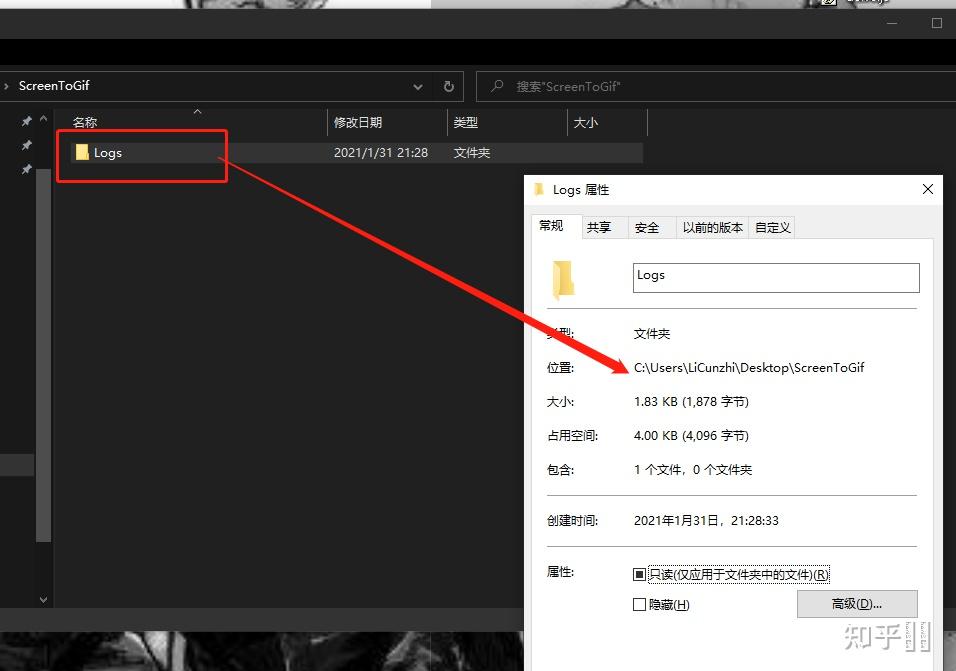The height and width of the screenshot is (671, 956).
Task: Click ScreenToGif in the address bar
Action: 54,86
